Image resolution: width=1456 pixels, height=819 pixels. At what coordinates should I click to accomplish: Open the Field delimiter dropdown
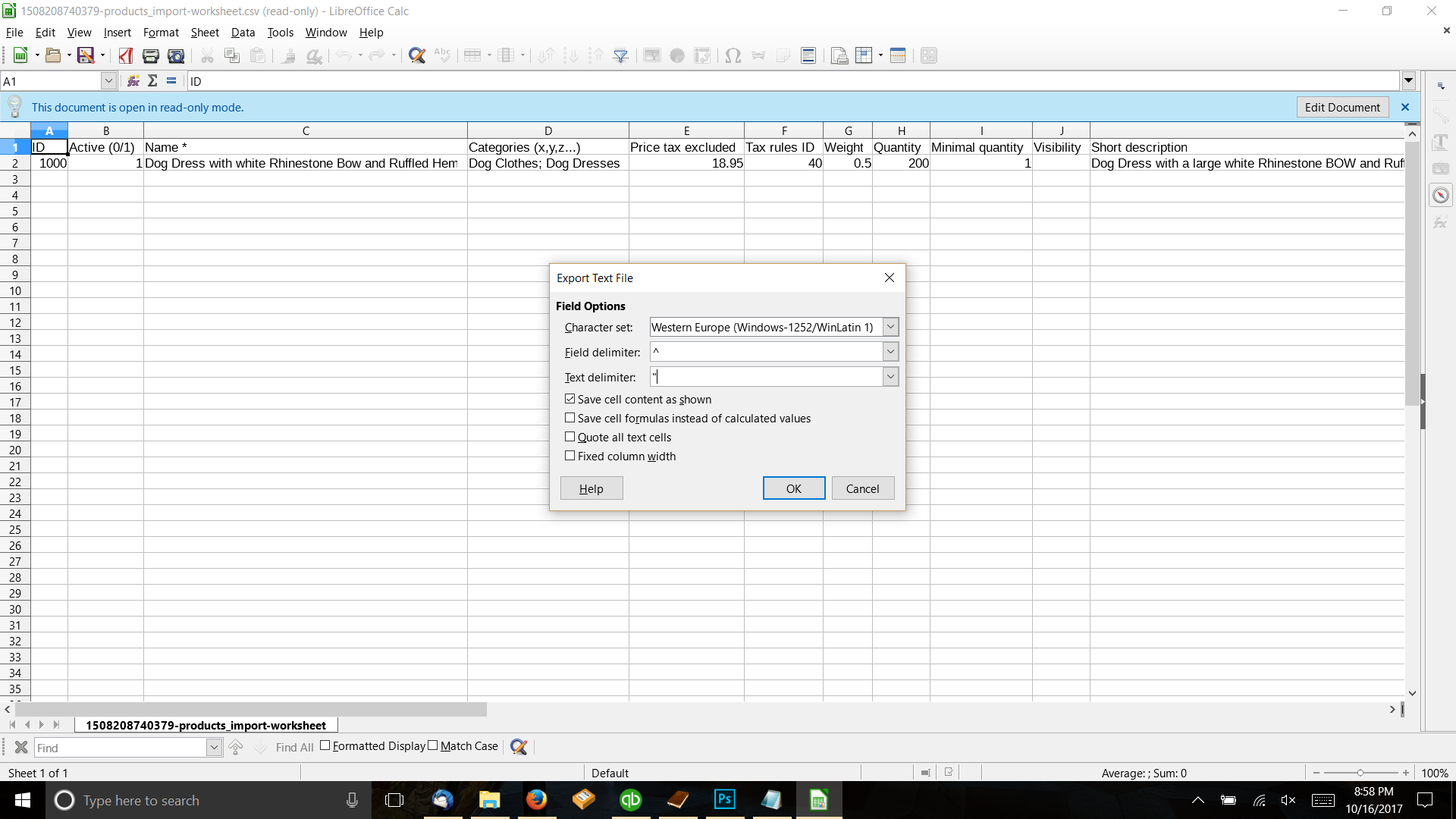pyautogui.click(x=890, y=352)
